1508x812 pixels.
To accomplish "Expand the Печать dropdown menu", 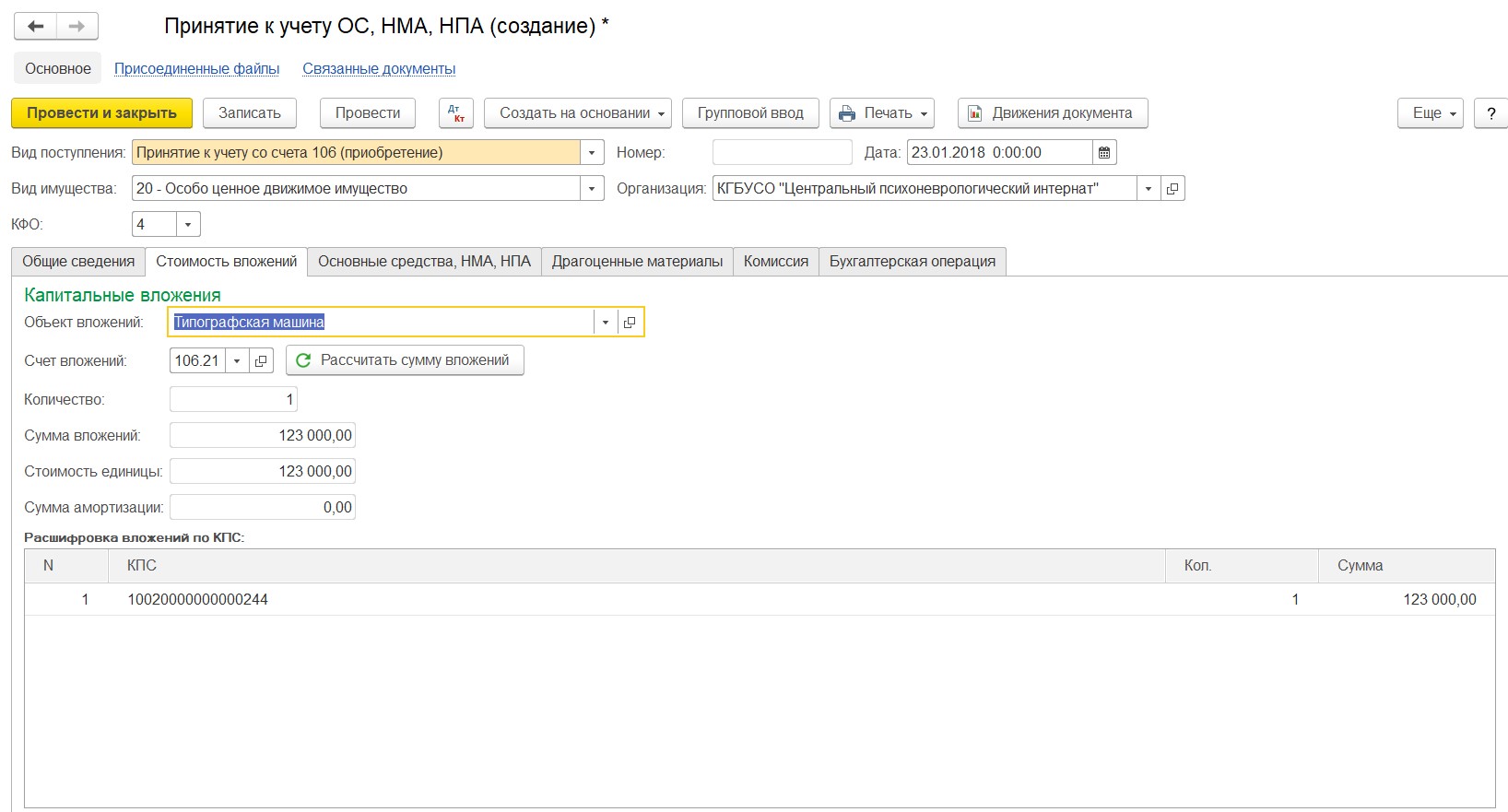I will coord(882,113).
